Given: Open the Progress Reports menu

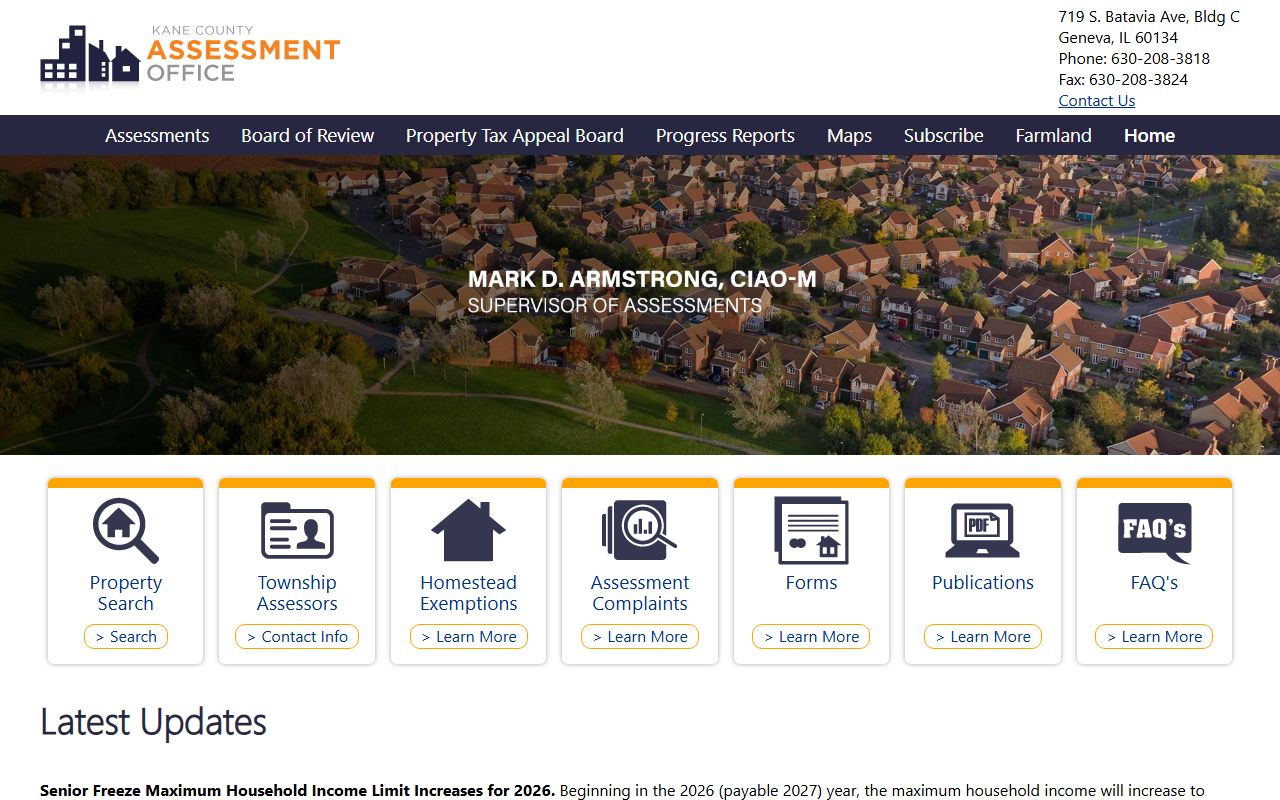Looking at the screenshot, I should click(725, 136).
